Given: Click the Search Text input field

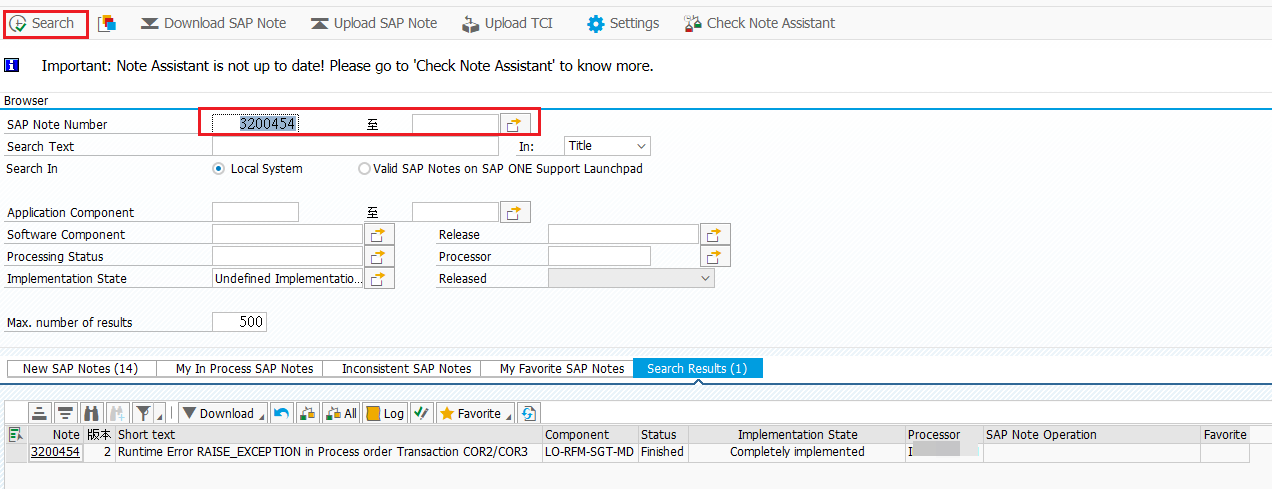Looking at the screenshot, I should [355, 146].
